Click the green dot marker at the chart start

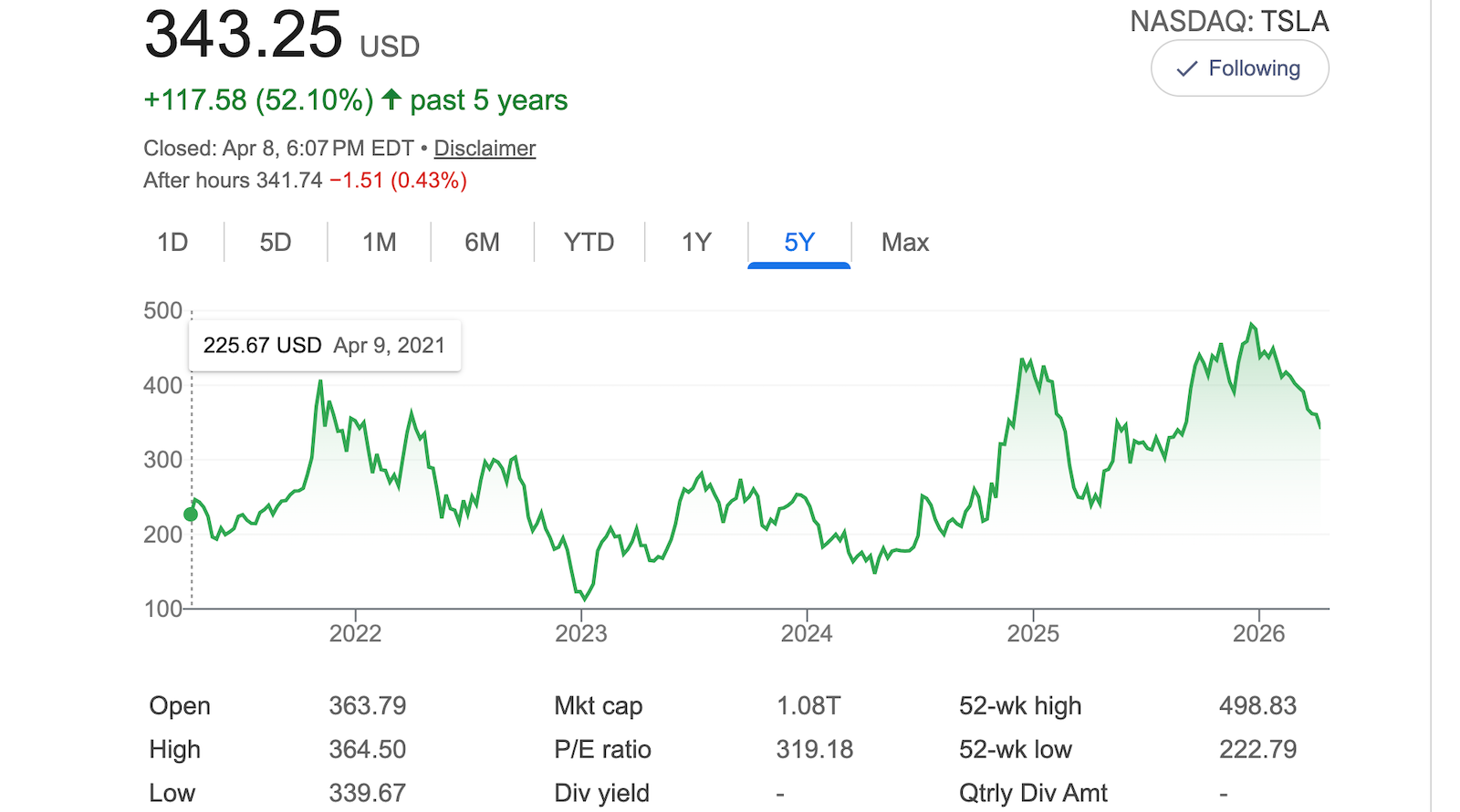[x=191, y=515]
